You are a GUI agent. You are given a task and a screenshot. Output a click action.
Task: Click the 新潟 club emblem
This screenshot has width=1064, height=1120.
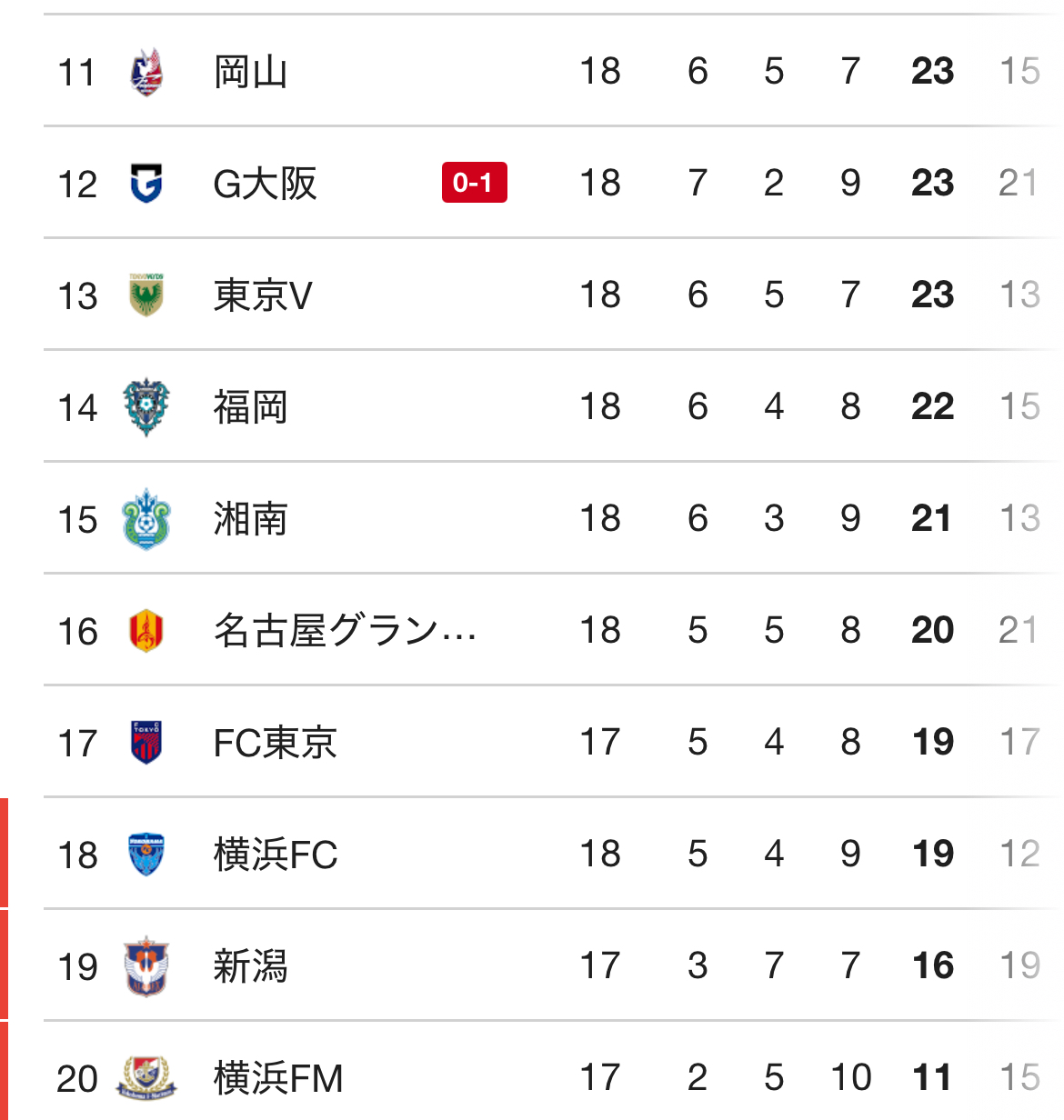146,966
